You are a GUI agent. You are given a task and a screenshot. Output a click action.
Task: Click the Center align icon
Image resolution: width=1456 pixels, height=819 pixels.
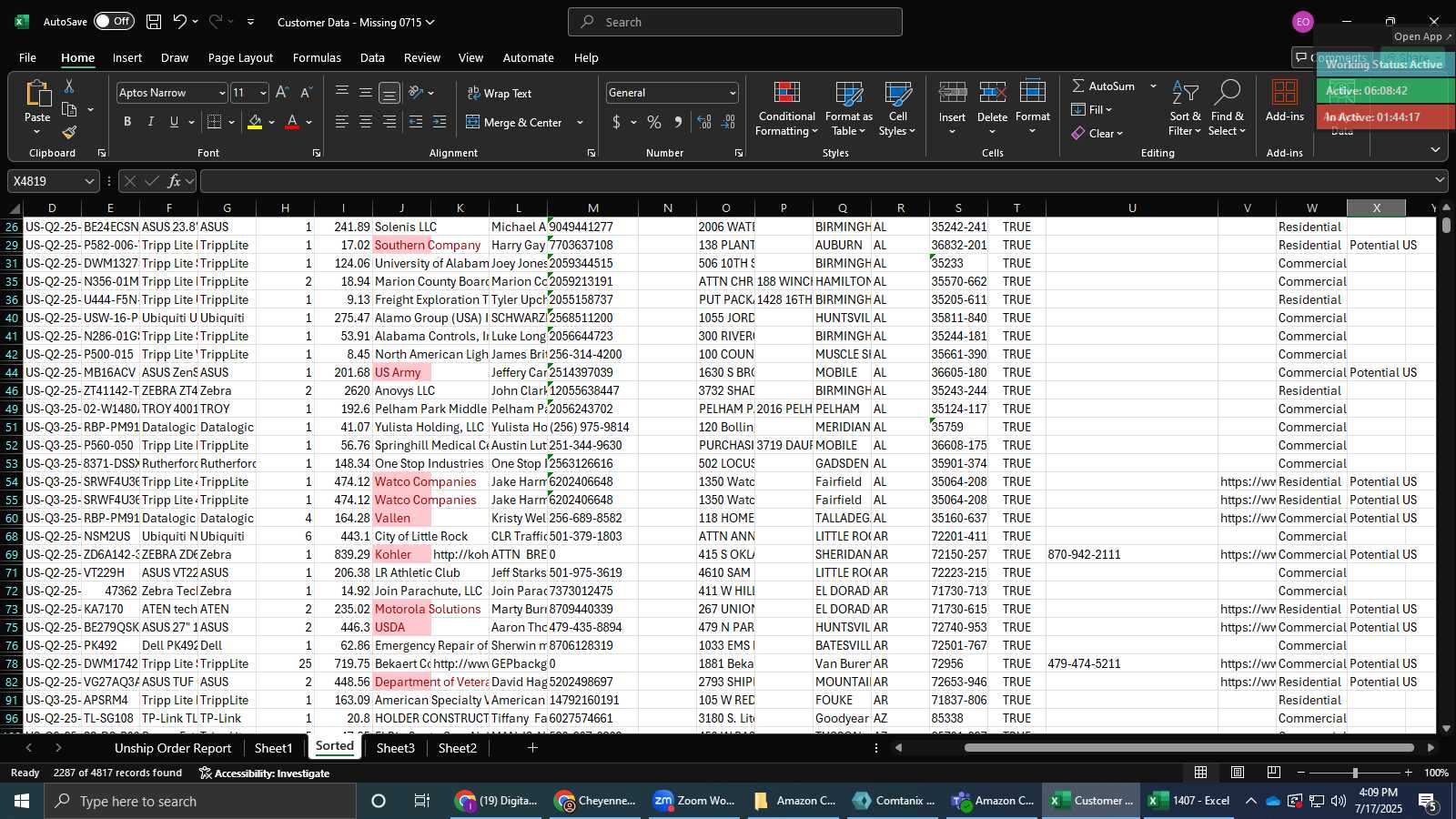pos(366,122)
